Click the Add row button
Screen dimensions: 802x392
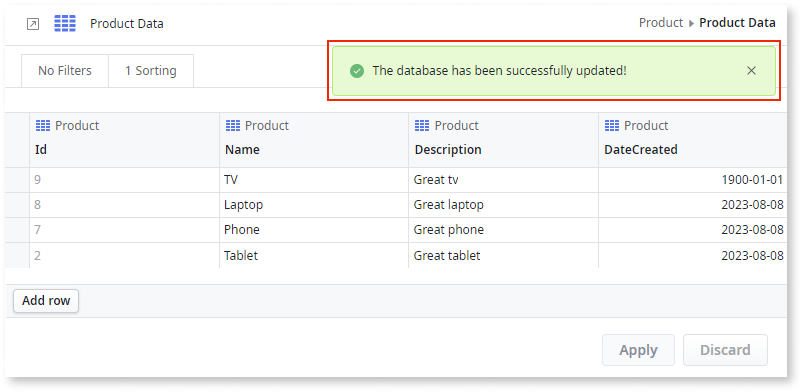[46, 301]
